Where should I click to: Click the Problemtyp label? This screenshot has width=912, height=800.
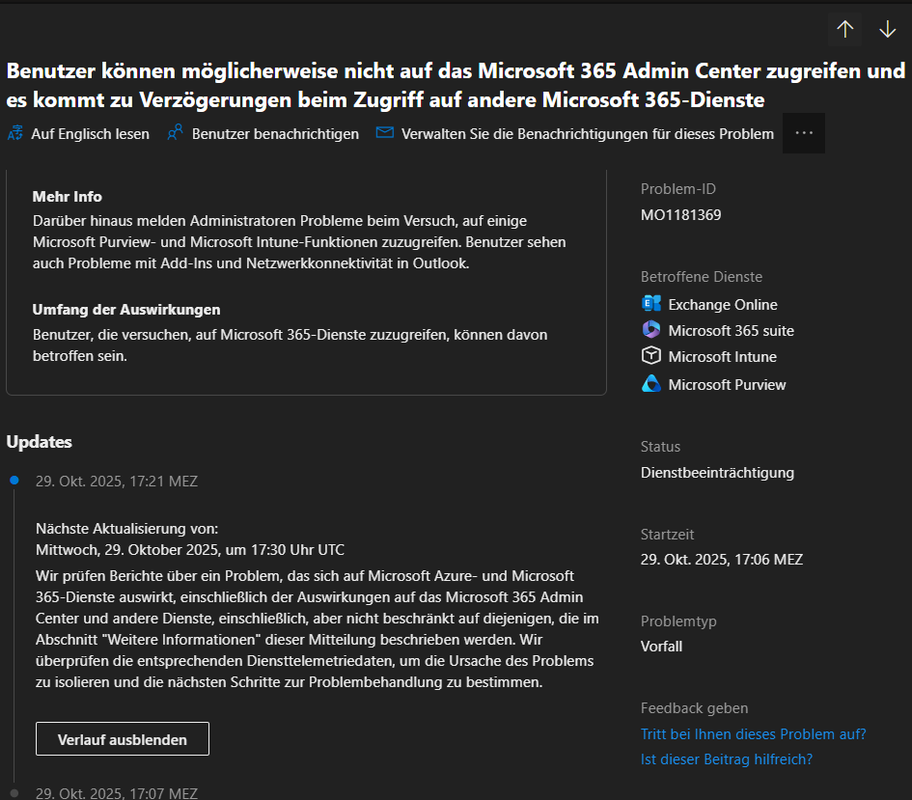click(679, 621)
